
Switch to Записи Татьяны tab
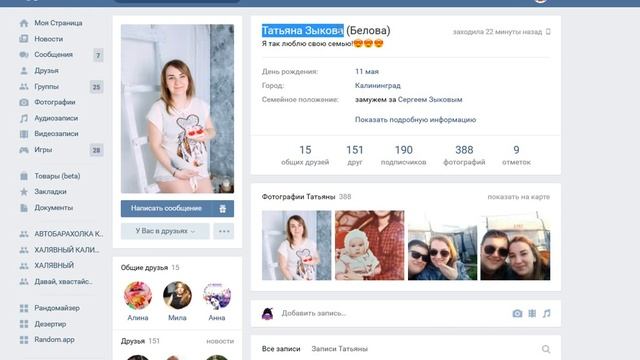click(340, 349)
